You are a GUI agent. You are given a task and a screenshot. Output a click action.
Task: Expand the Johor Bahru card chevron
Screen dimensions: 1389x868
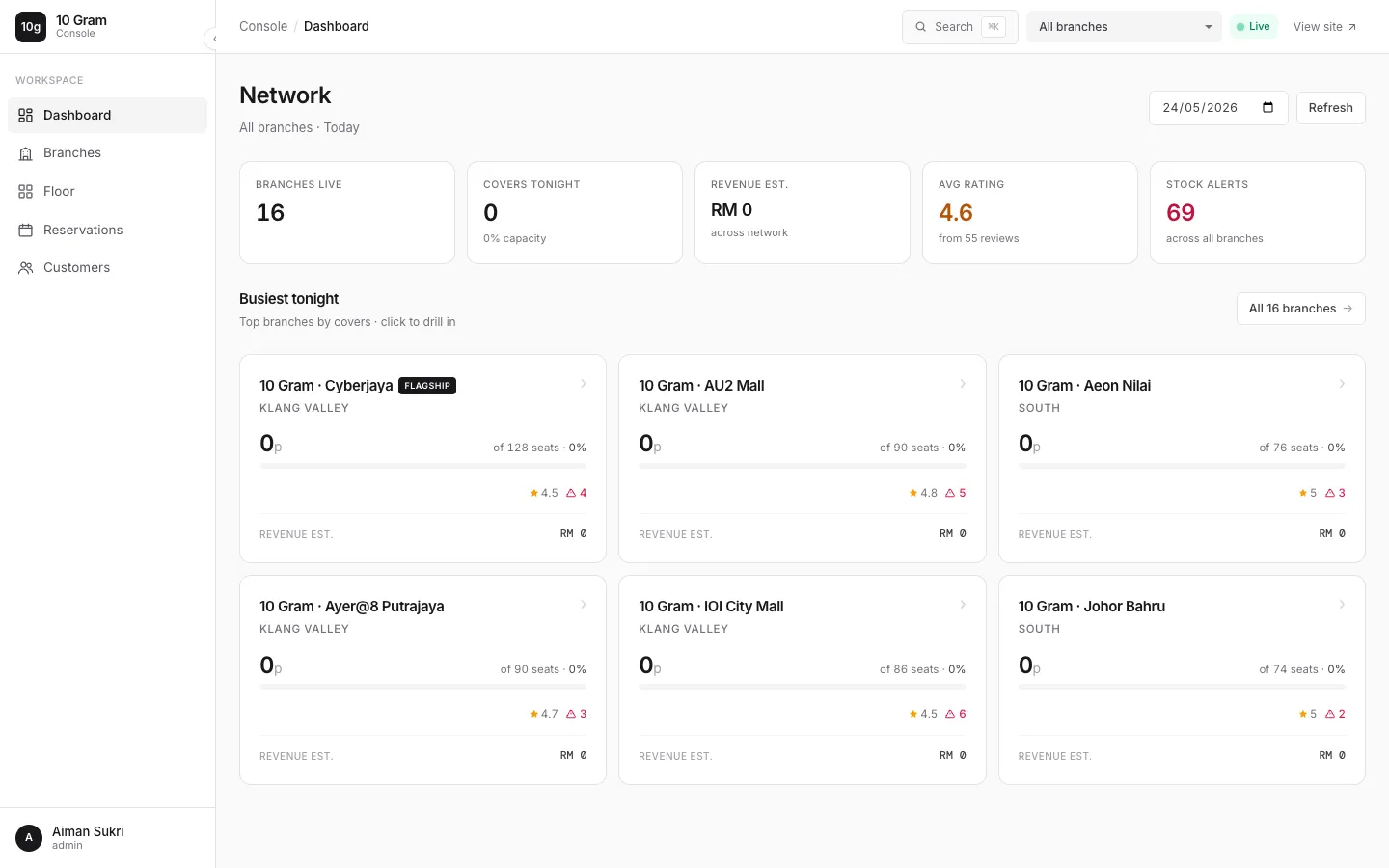click(1342, 605)
